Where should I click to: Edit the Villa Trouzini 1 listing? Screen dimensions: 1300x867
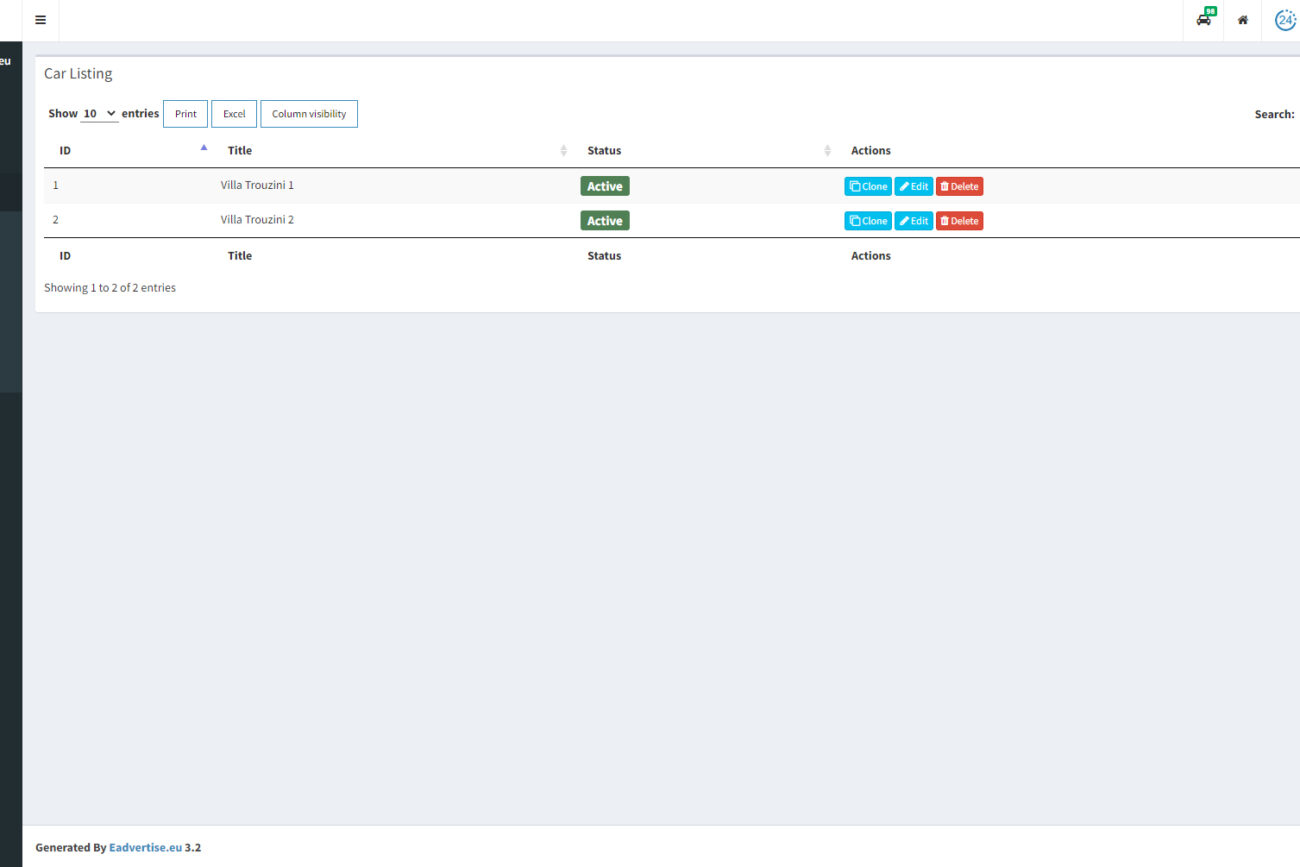(913, 186)
